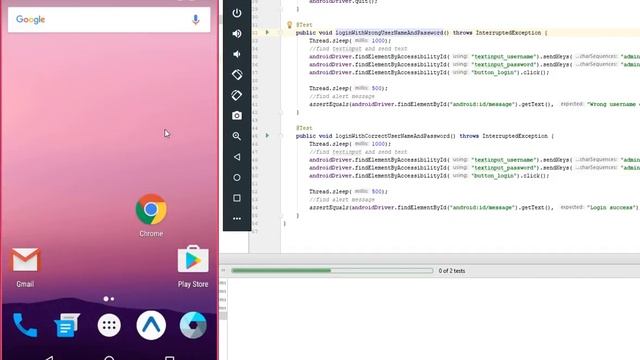Tap the Google search bar
Screen dimensions: 640x360
[109, 20]
